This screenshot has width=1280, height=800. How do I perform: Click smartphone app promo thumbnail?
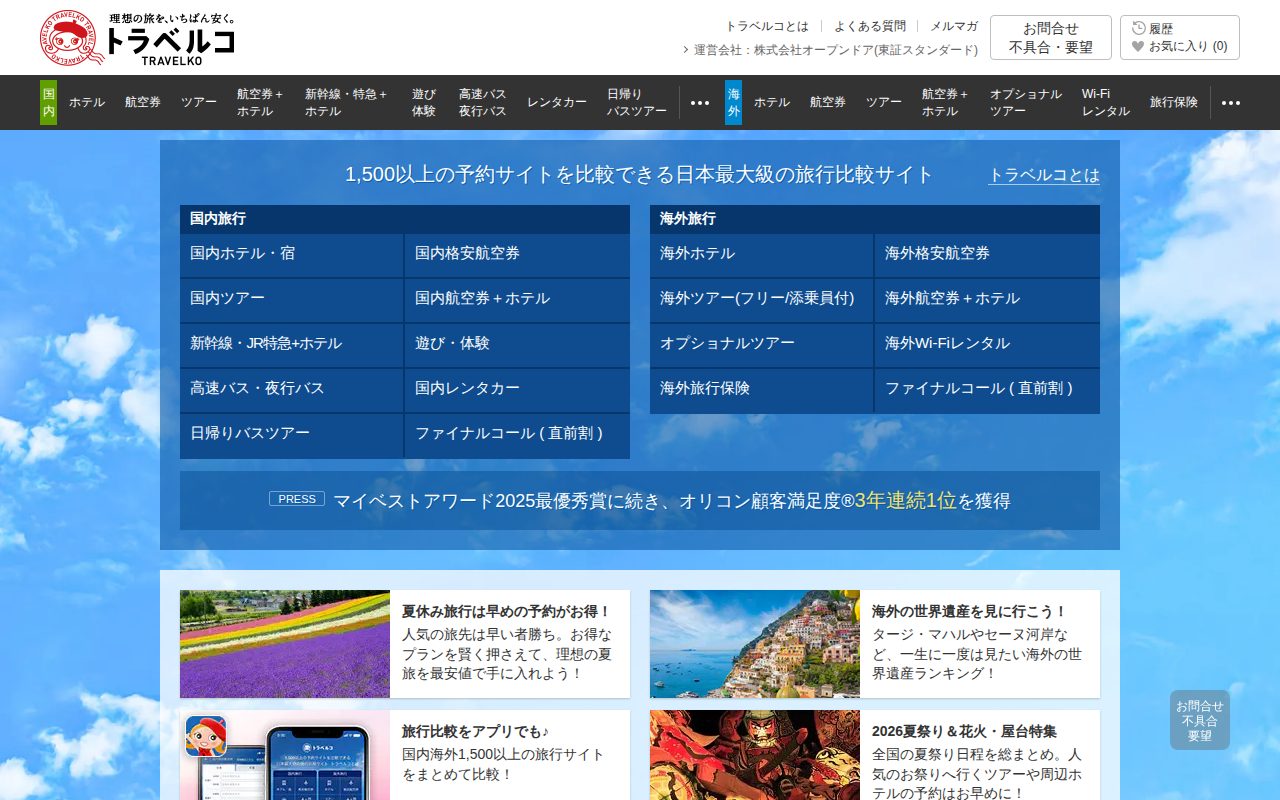pyautogui.click(x=285, y=755)
